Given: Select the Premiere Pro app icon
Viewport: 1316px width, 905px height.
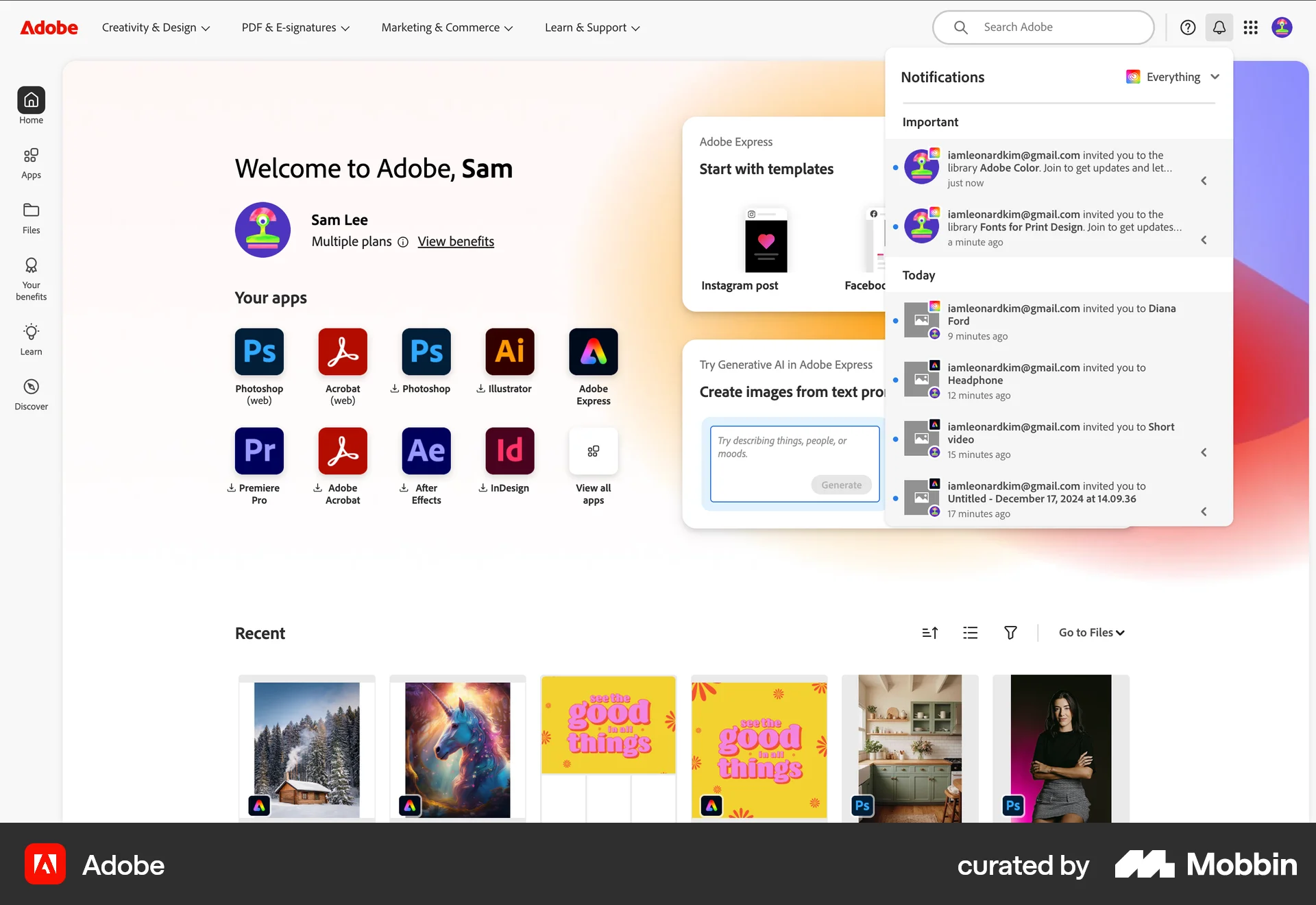Looking at the screenshot, I should click(258, 451).
